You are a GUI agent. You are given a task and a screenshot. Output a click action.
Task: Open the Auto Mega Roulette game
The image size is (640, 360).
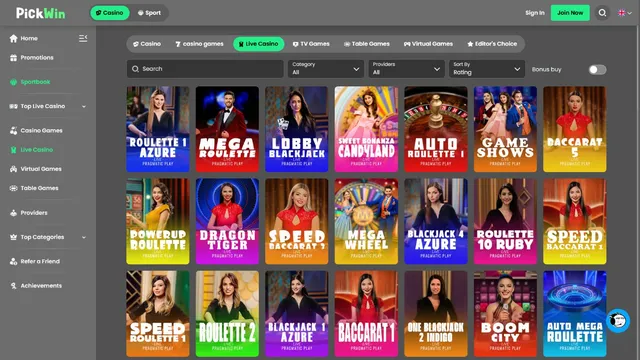pos(575,313)
